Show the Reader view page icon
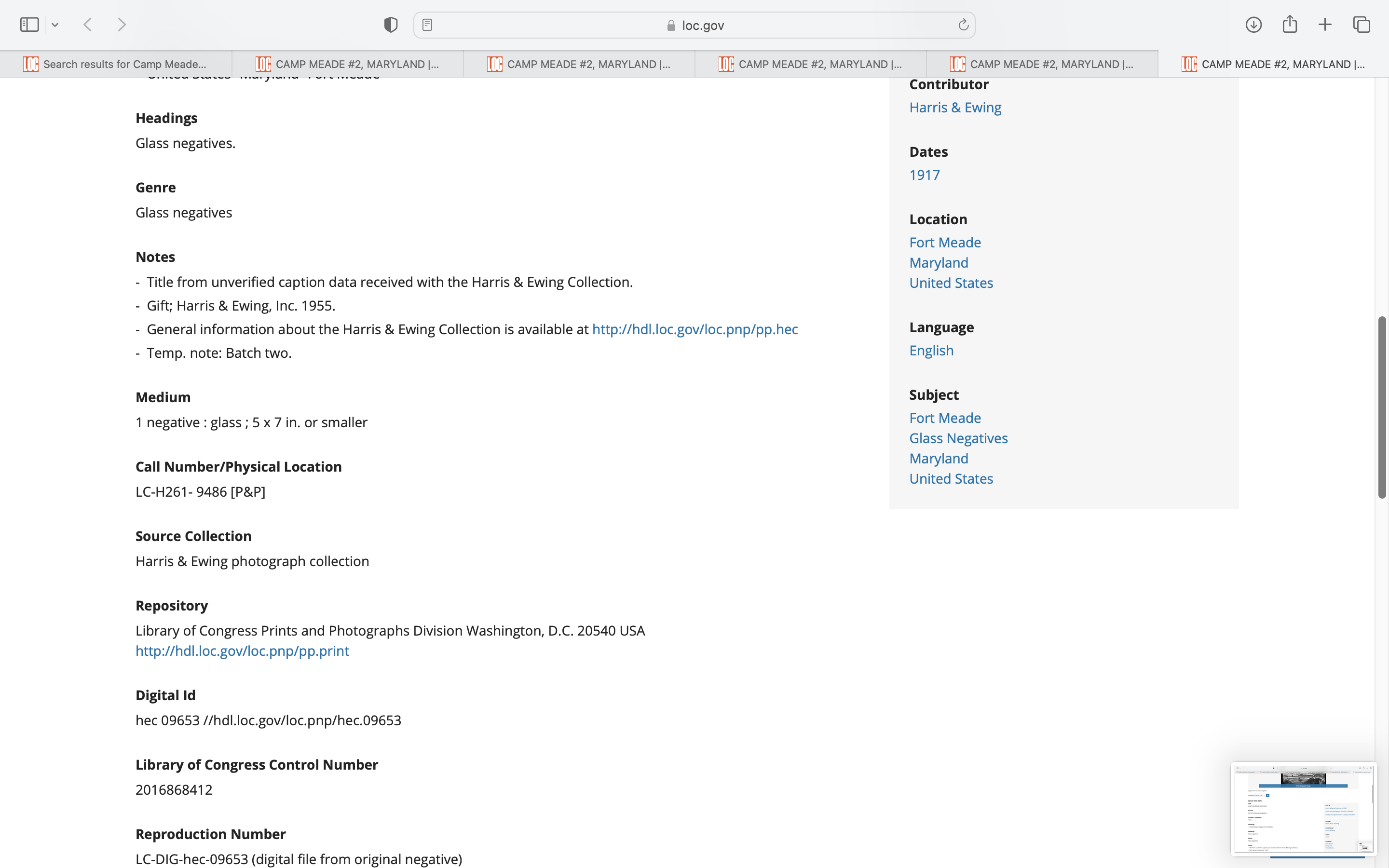 point(427,25)
